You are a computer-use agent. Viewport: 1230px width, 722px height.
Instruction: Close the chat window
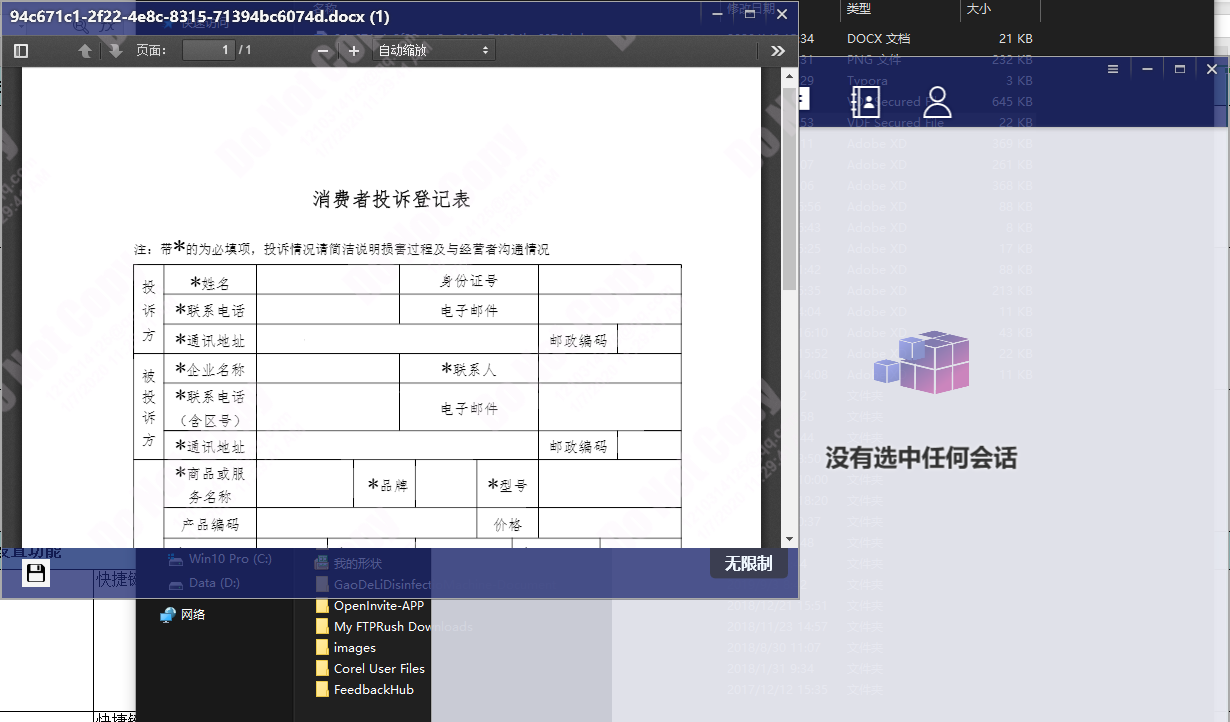click(x=1212, y=69)
